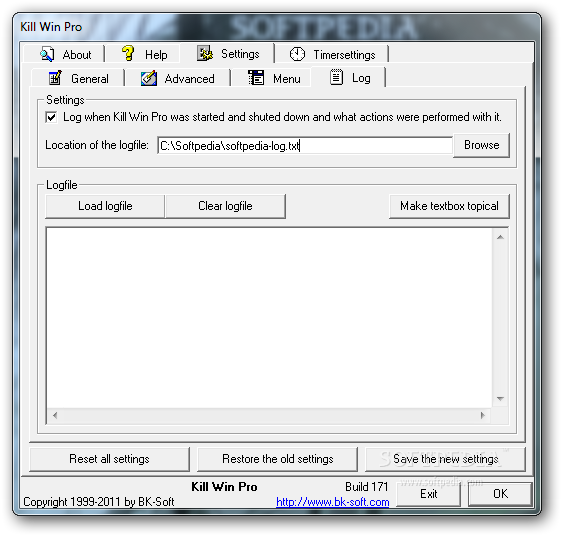Viewport: 562px width, 536px height.
Task: Click the General tab icon
Action: click(x=55, y=78)
